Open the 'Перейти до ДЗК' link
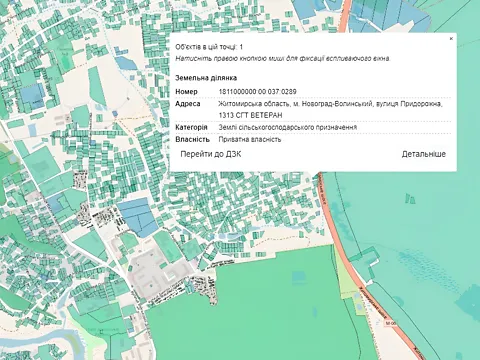This screenshot has width=480, height=360. 211,154
